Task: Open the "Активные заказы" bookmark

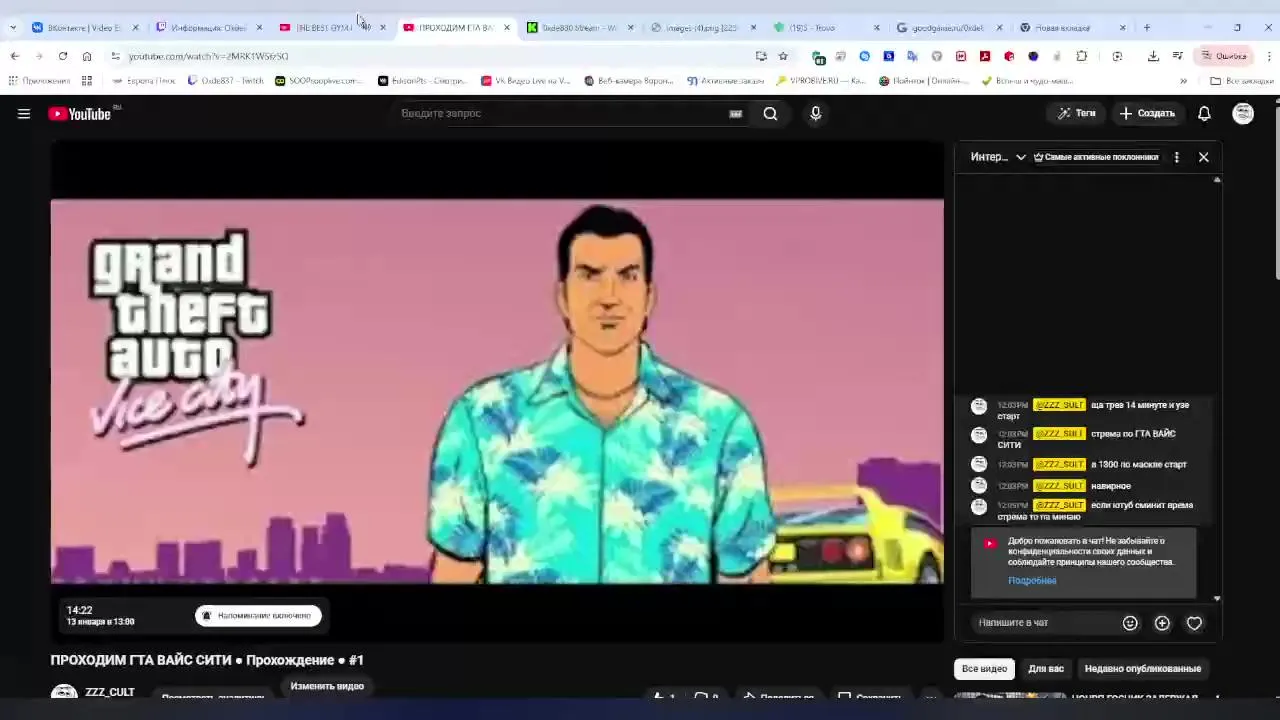Action: [x=725, y=81]
